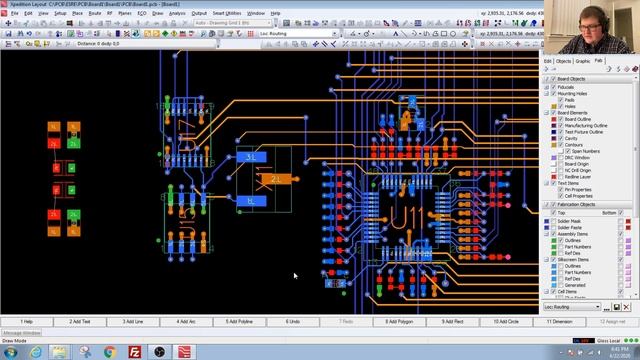Viewport: 640px width, 360px height.
Task: Open the Planes menu
Action: coord(125,13)
